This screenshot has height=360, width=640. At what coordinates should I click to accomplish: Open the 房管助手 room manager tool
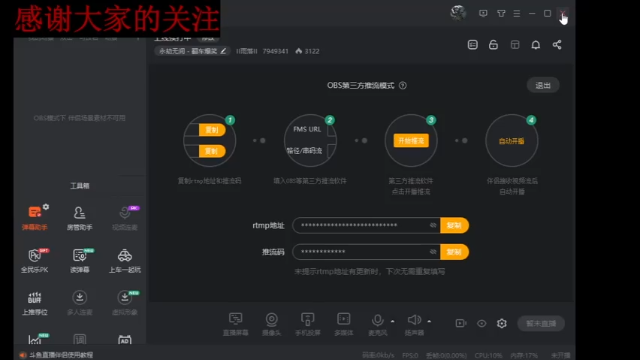coord(79,218)
